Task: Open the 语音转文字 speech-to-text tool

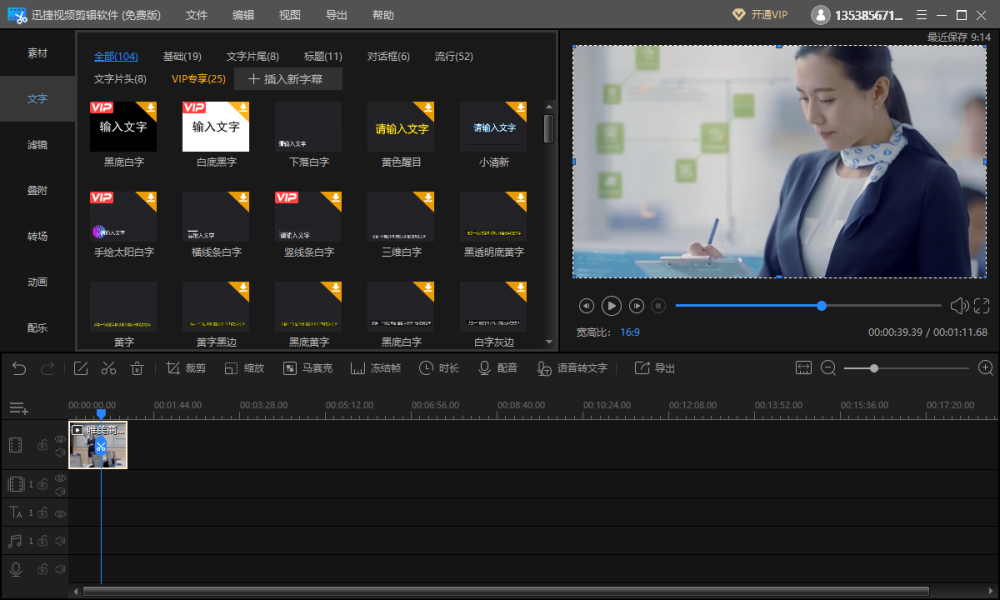Action: (572, 368)
